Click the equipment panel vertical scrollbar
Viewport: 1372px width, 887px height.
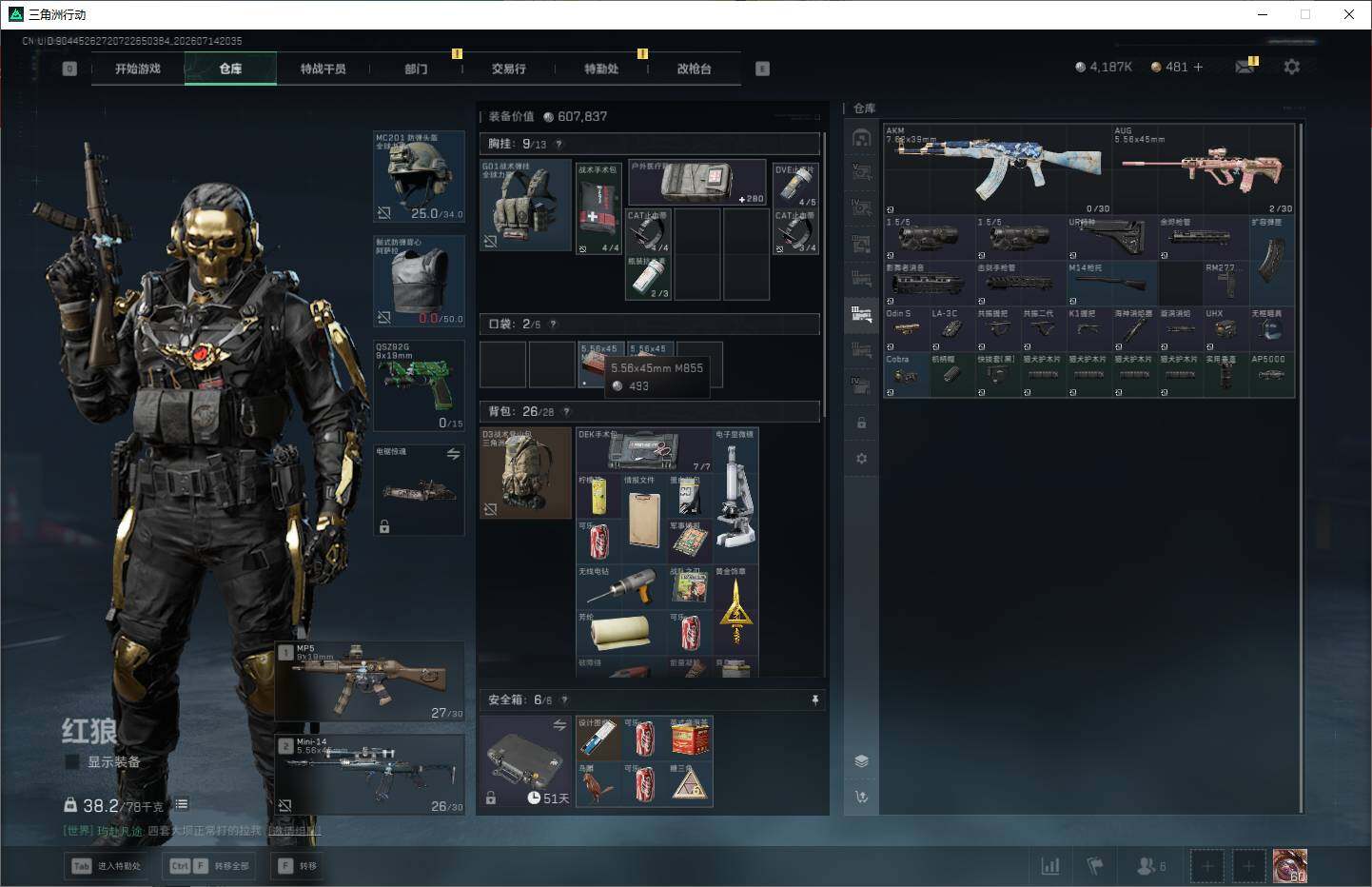click(x=824, y=276)
